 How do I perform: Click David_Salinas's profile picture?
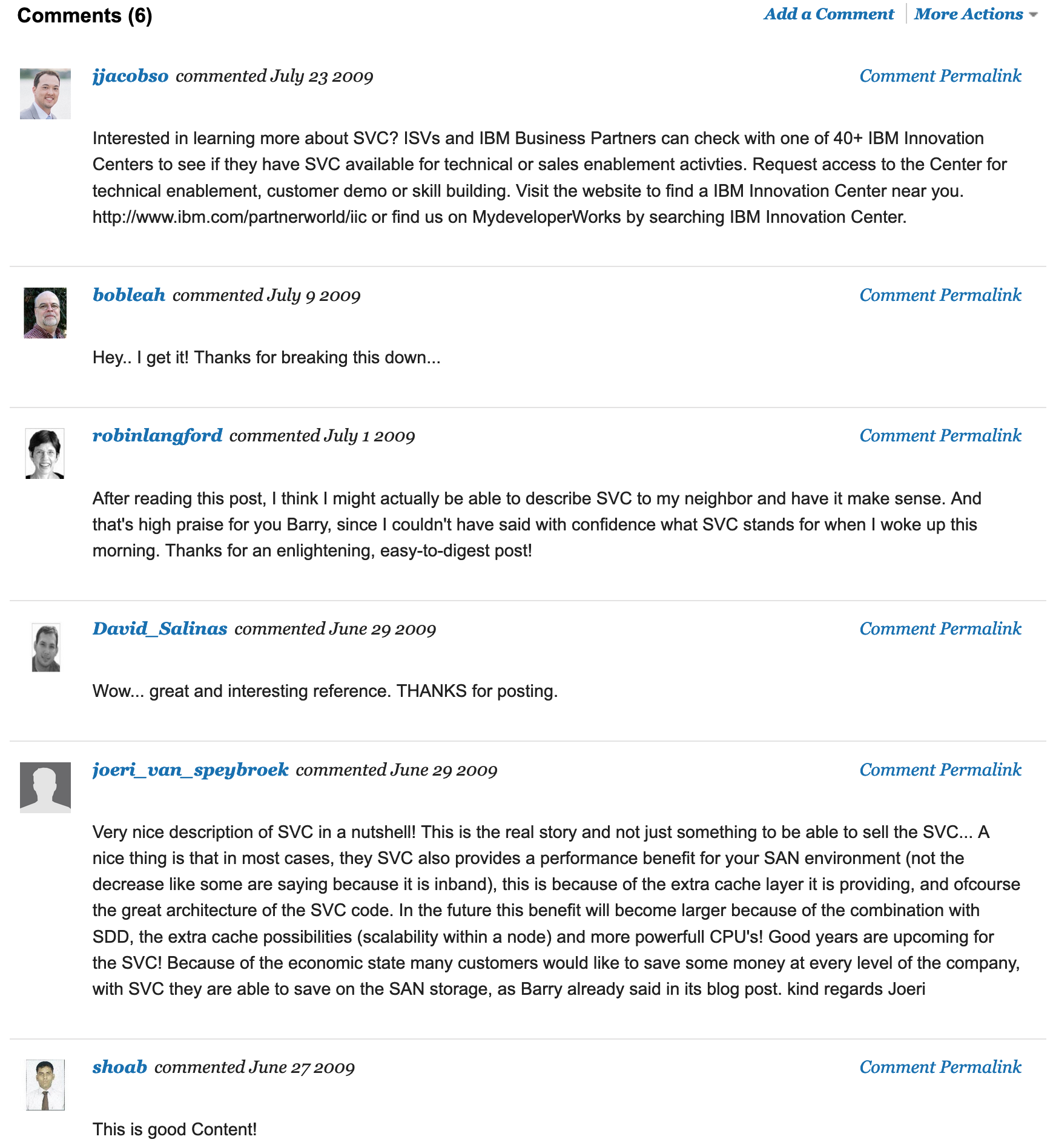click(x=46, y=647)
